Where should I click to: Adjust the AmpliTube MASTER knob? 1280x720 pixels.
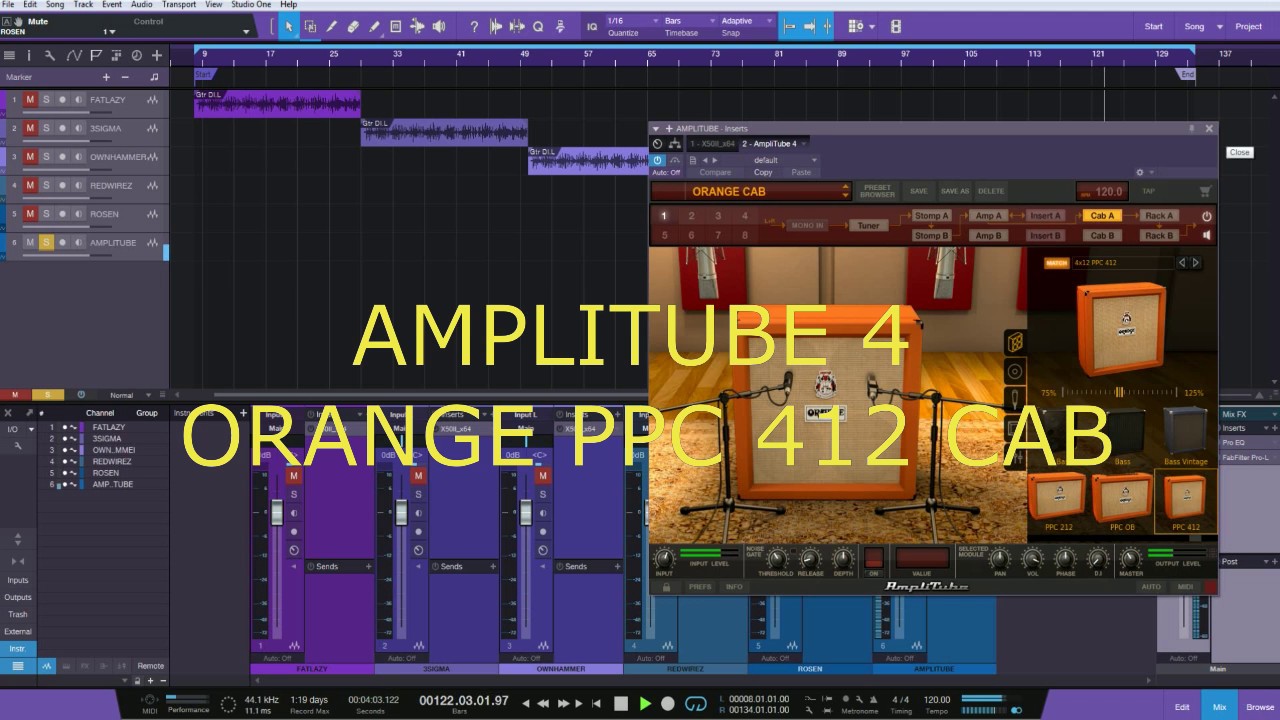point(1131,558)
